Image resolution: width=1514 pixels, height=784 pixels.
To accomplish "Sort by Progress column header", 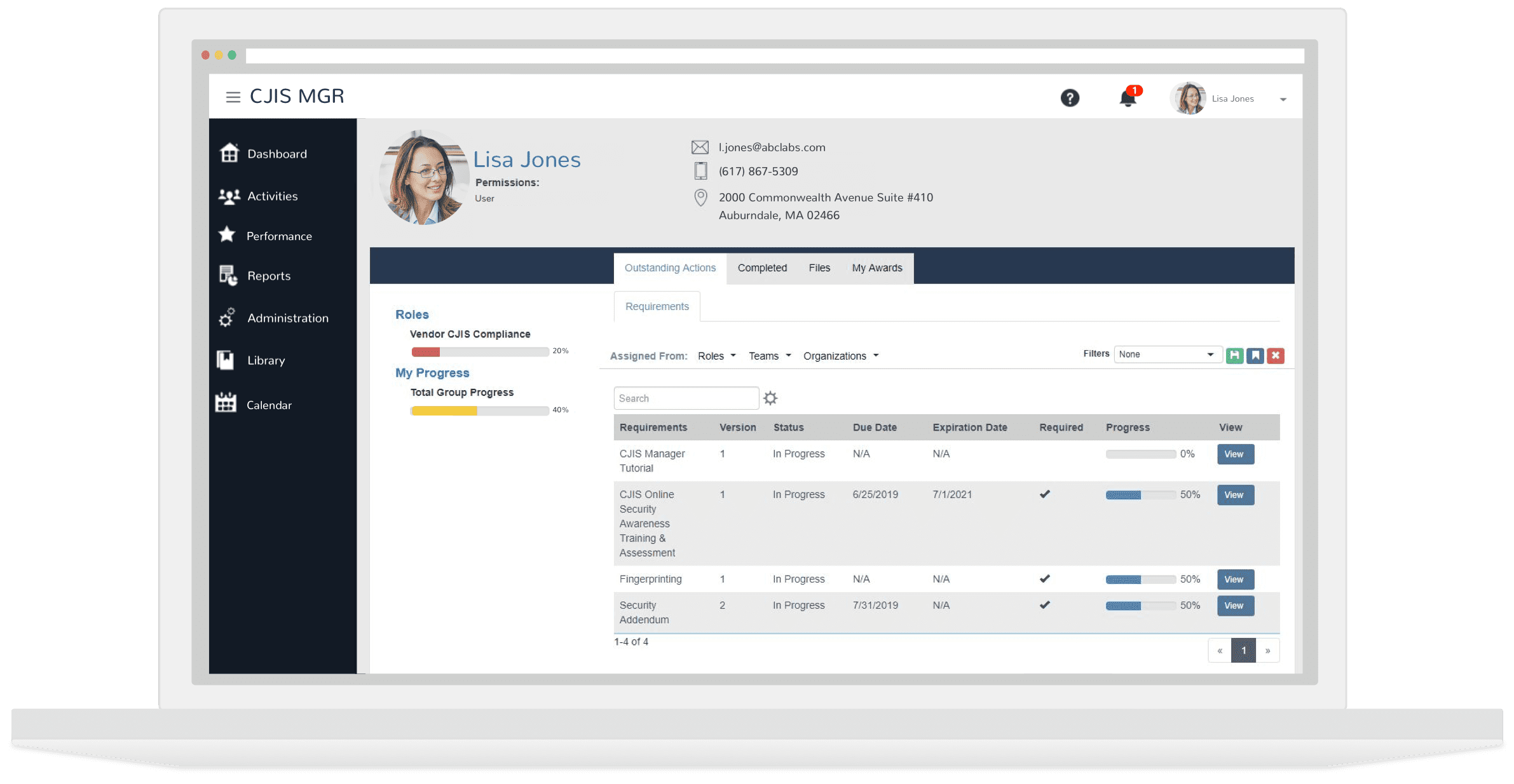I will click(1128, 428).
